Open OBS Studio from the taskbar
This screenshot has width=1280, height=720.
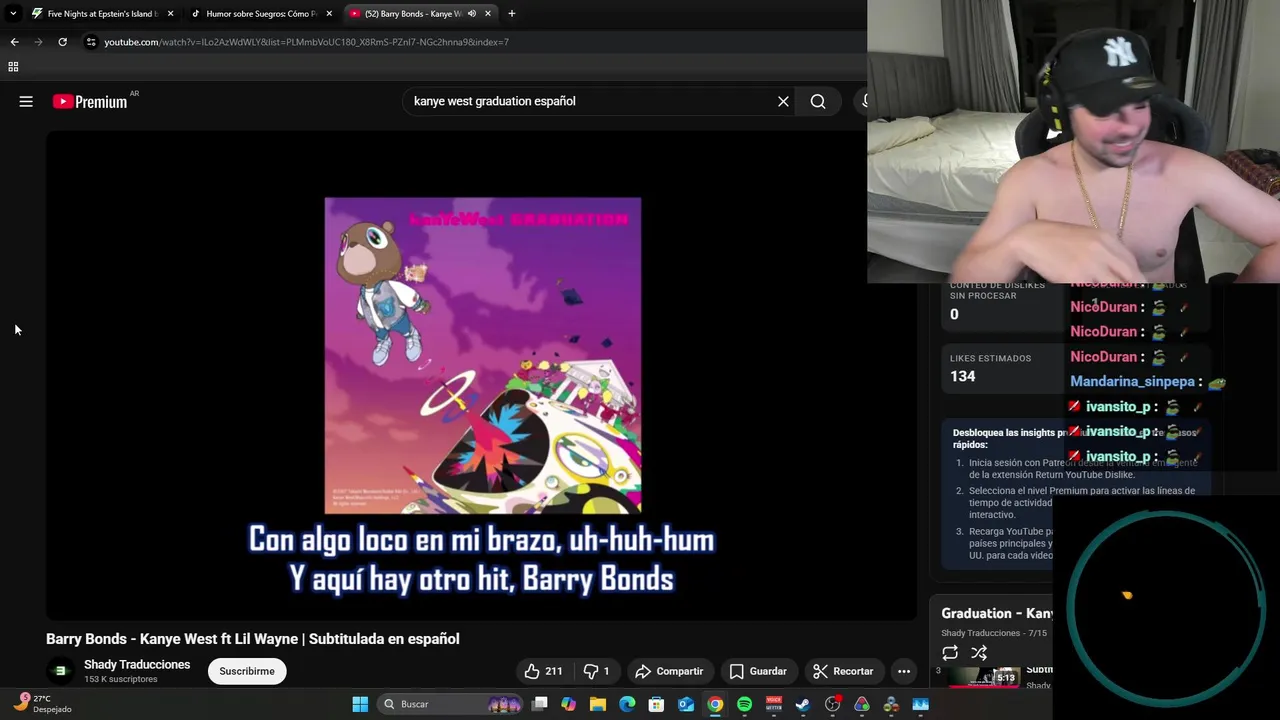(x=832, y=704)
